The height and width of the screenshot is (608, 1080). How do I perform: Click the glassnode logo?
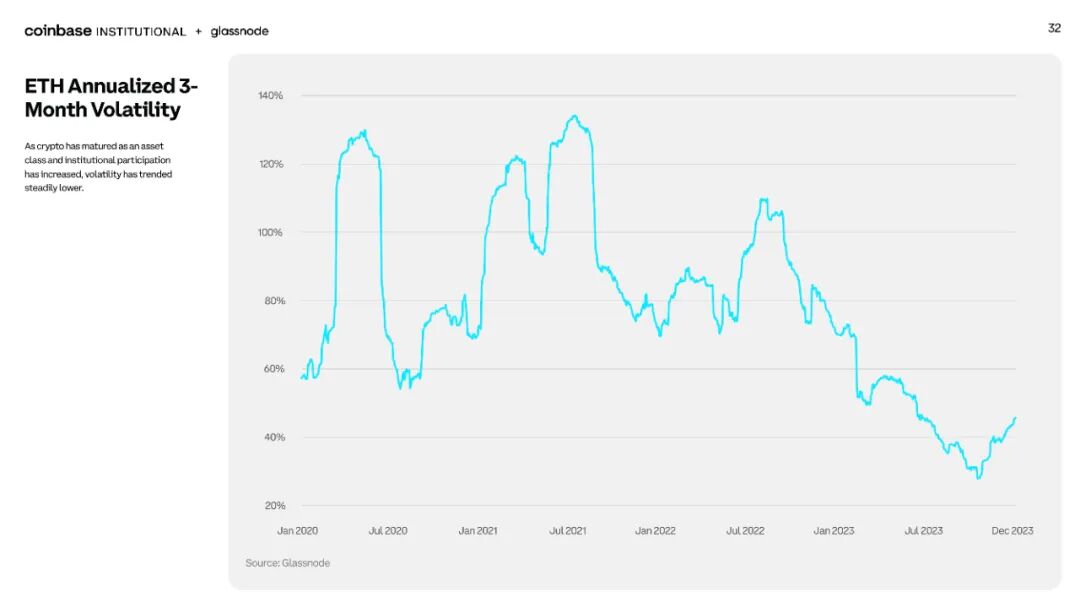240,32
